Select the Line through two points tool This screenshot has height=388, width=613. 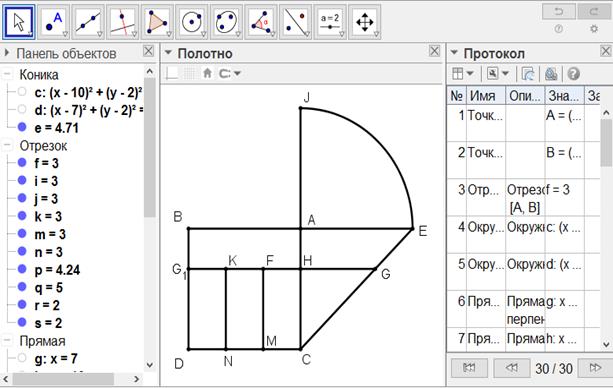coord(88,22)
